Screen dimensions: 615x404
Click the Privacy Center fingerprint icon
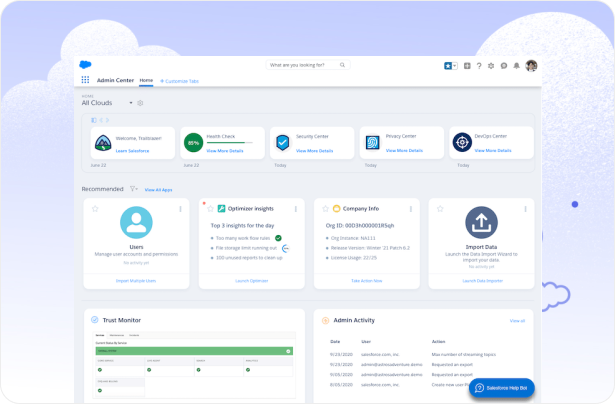pos(372,142)
